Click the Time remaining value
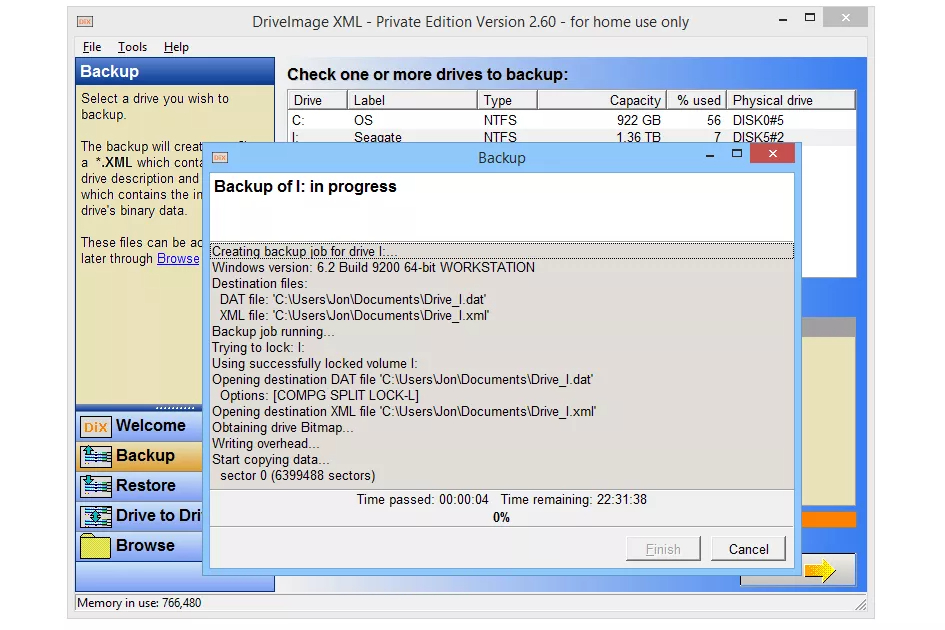 [x=621, y=500]
